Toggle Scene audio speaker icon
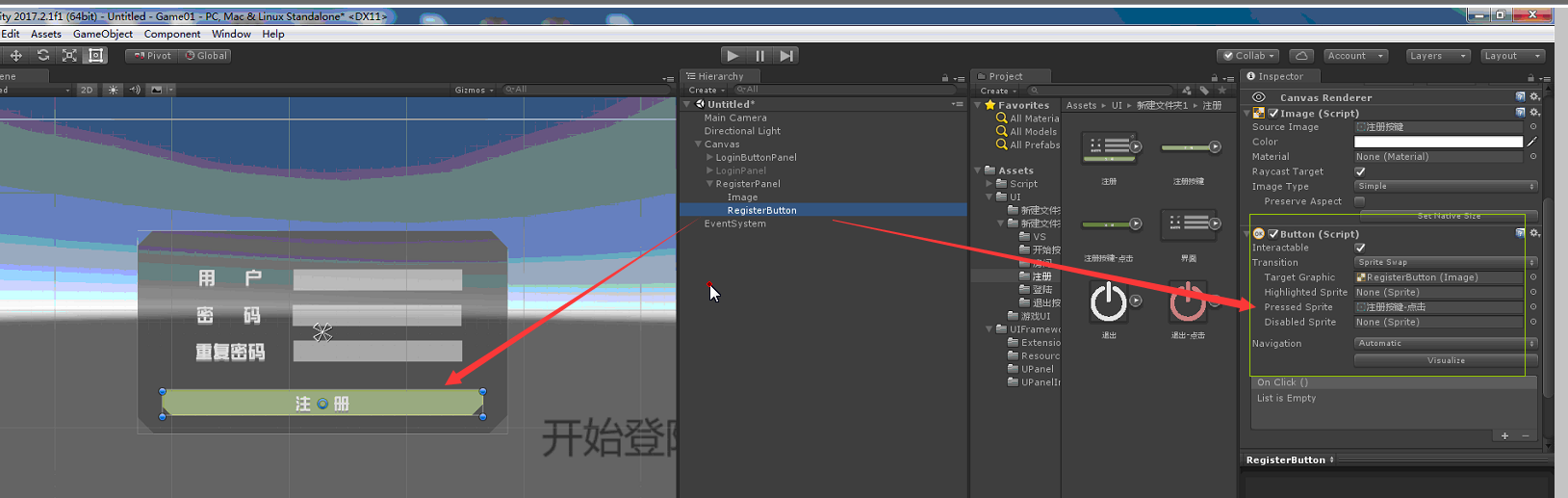The height and width of the screenshot is (498, 1568). click(x=135, y=90)
